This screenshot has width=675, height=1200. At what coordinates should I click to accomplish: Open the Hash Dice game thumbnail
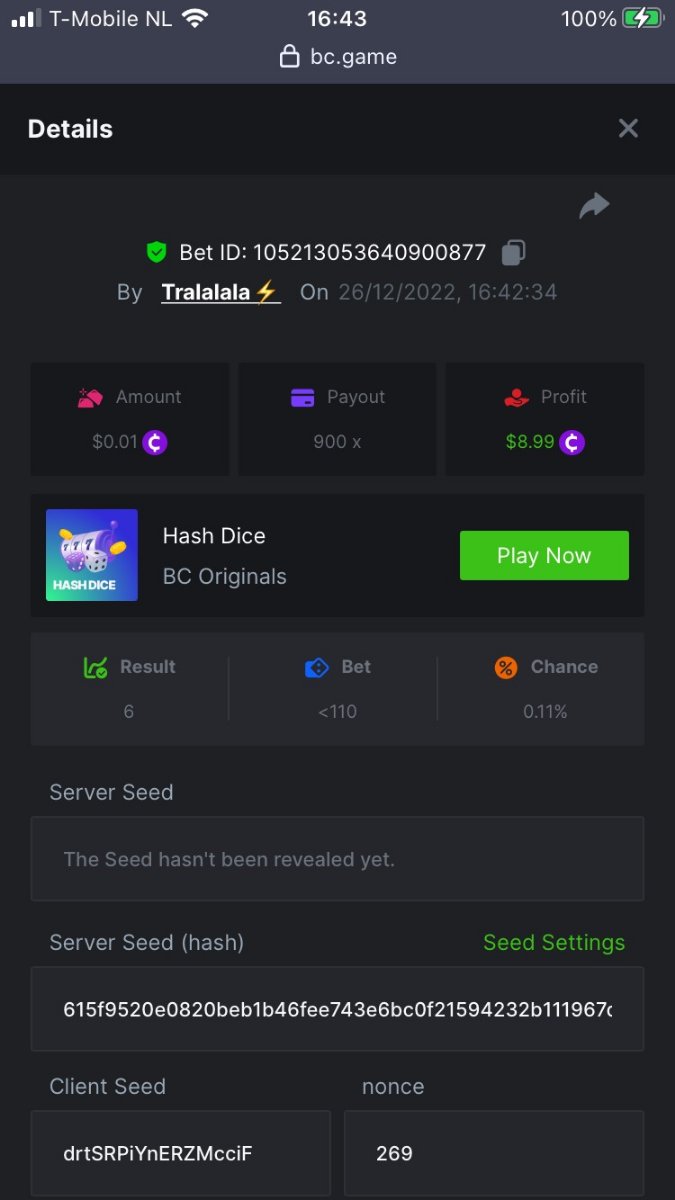pos(92,555)
